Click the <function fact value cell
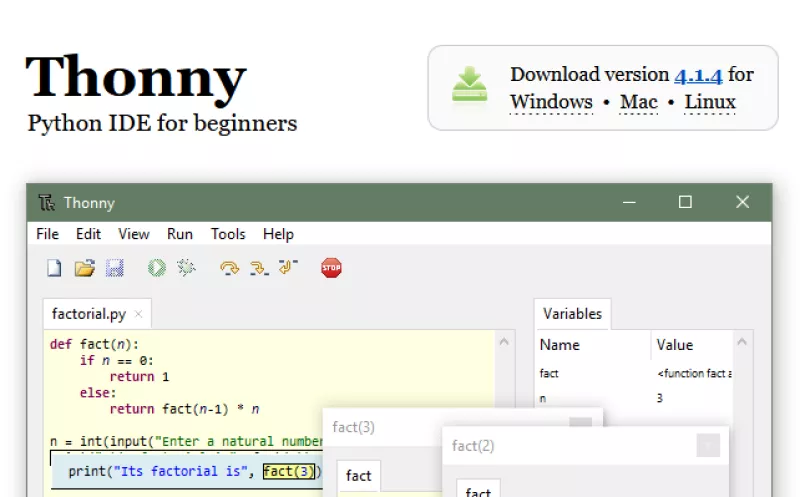The image size is (800, 497). pos(694,374)
